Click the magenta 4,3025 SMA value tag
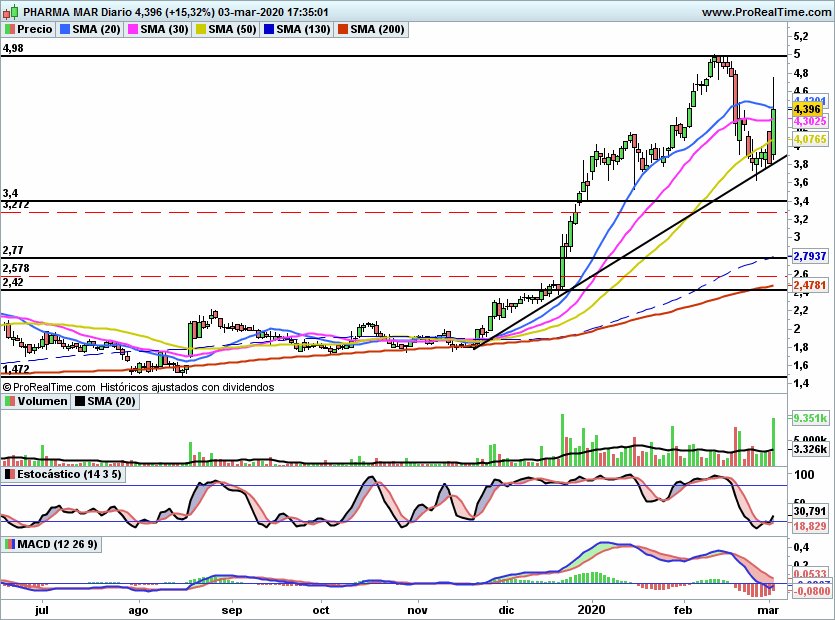Image resolution: width=835 pixels, height=620 pixels. click(x=809, y=121)
